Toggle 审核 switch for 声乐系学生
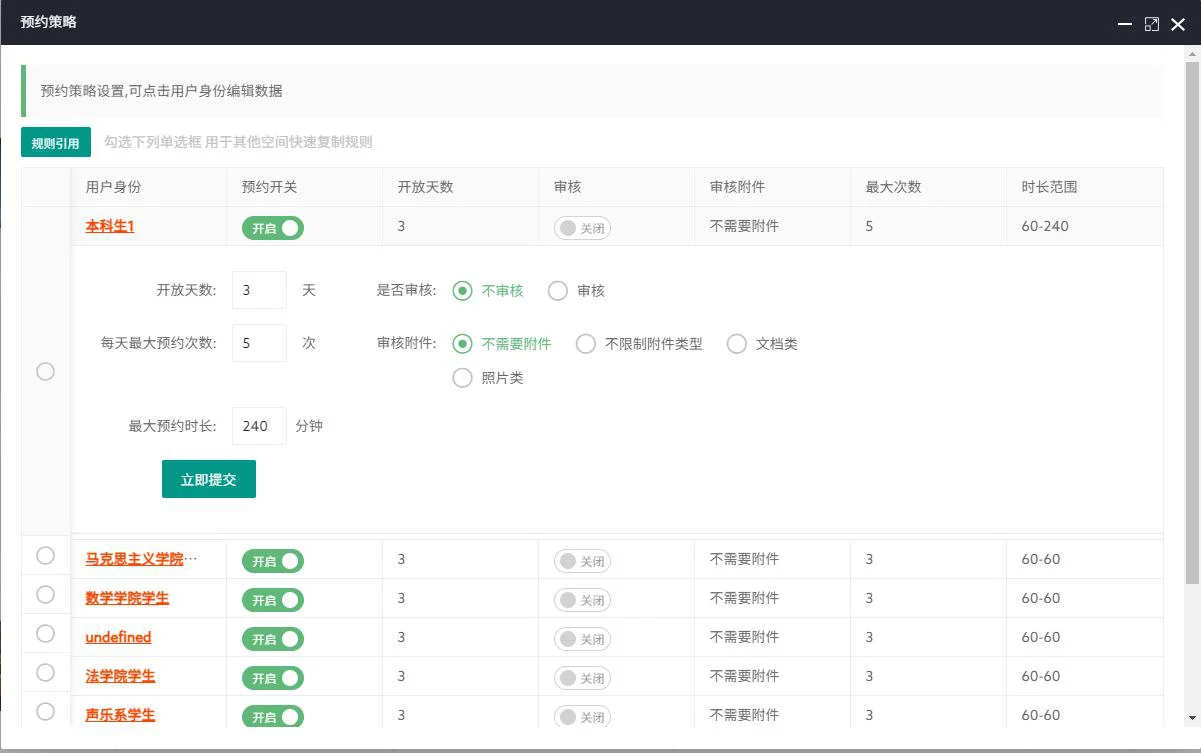This screenshot has width=1201, height=753. click(x=583, y=717)
